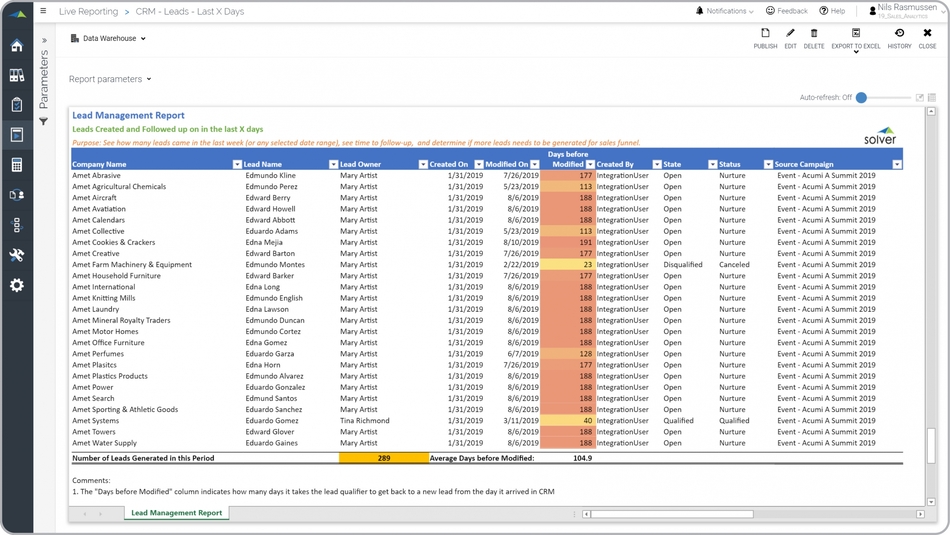The height and width of the screenshot is (535, 950).
Task: Click the Parameters filter funnel icon
Action: tap(44, 122)
